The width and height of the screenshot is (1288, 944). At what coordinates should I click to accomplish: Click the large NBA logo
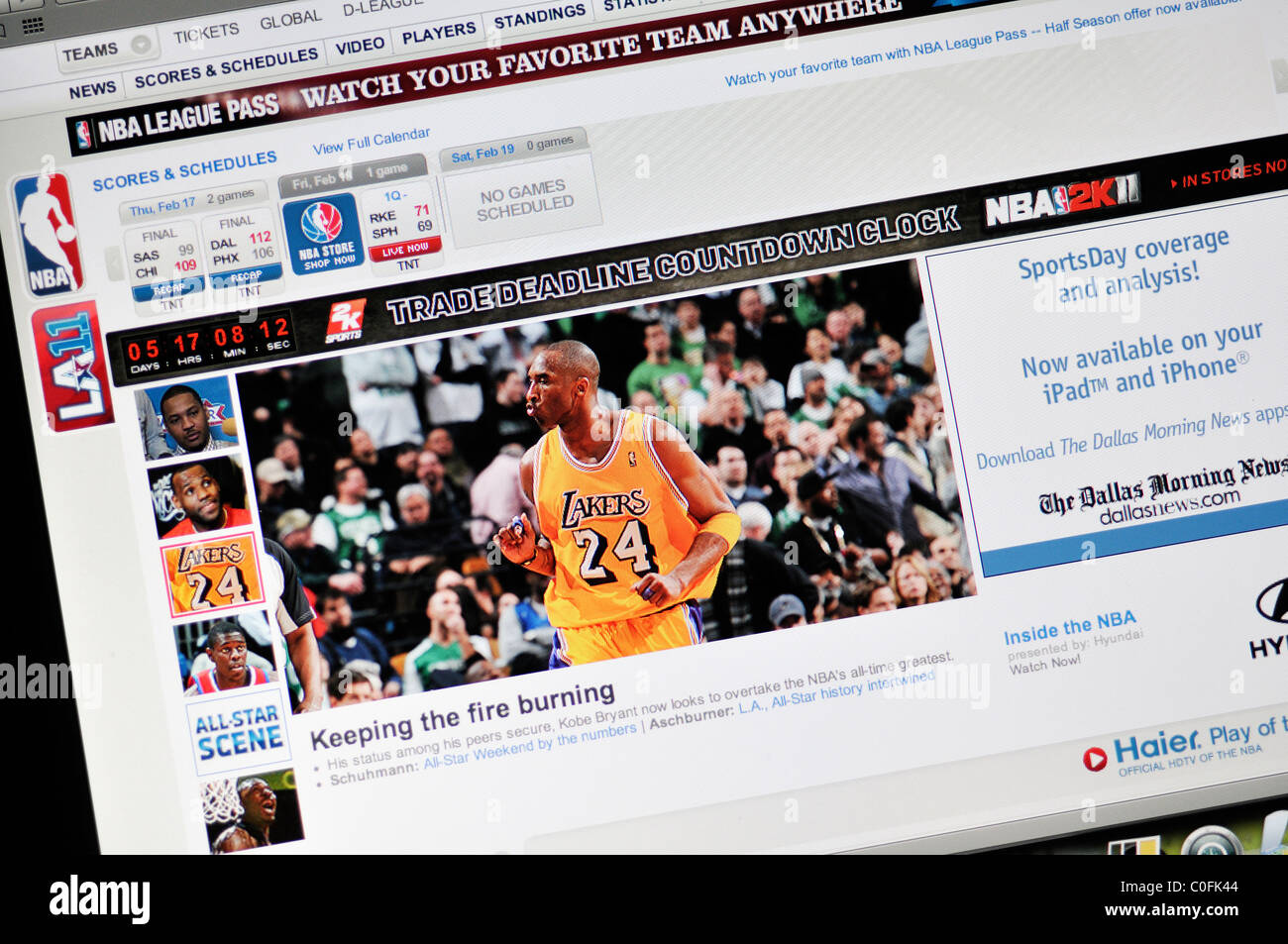47,235
